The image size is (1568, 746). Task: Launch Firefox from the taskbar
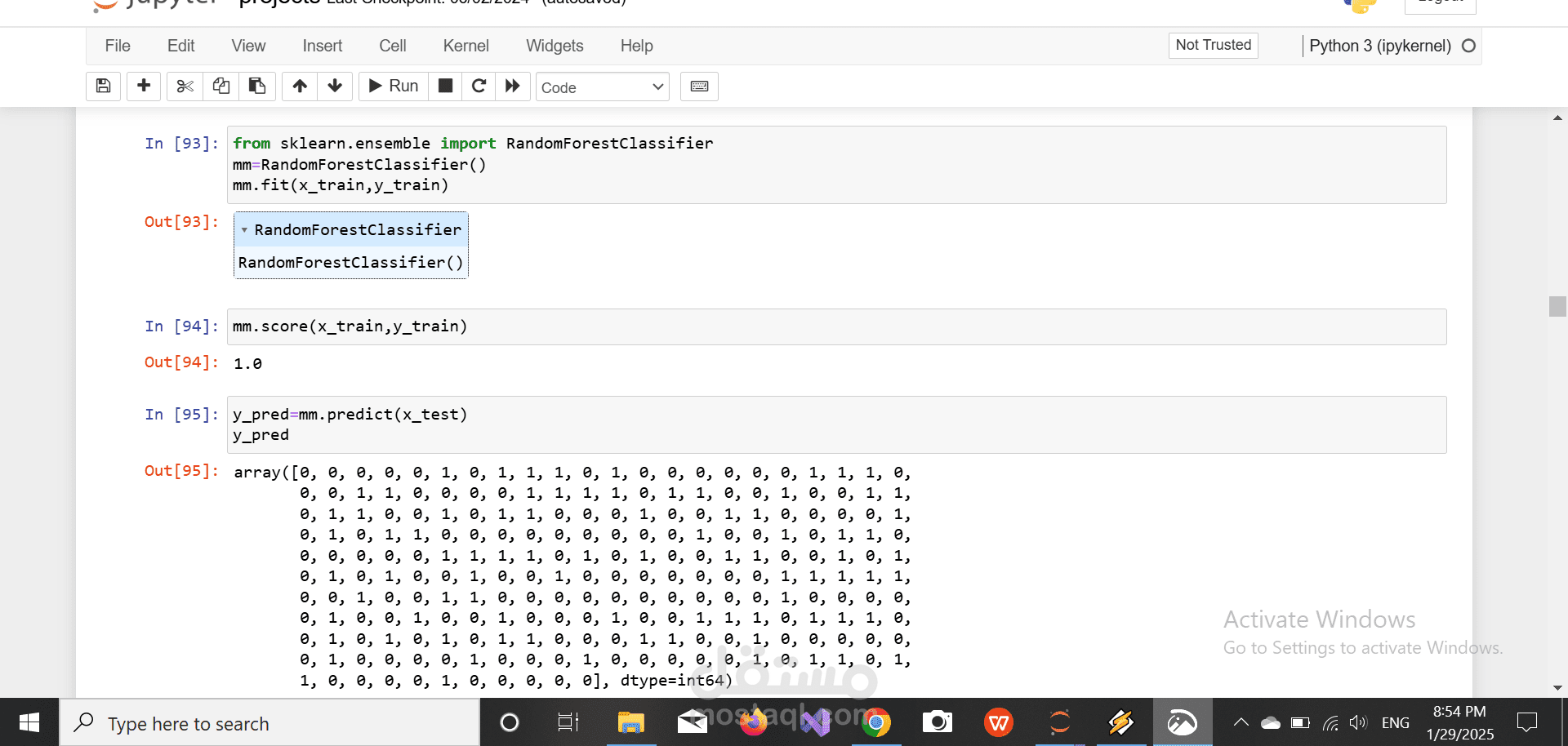pos(753,722)
